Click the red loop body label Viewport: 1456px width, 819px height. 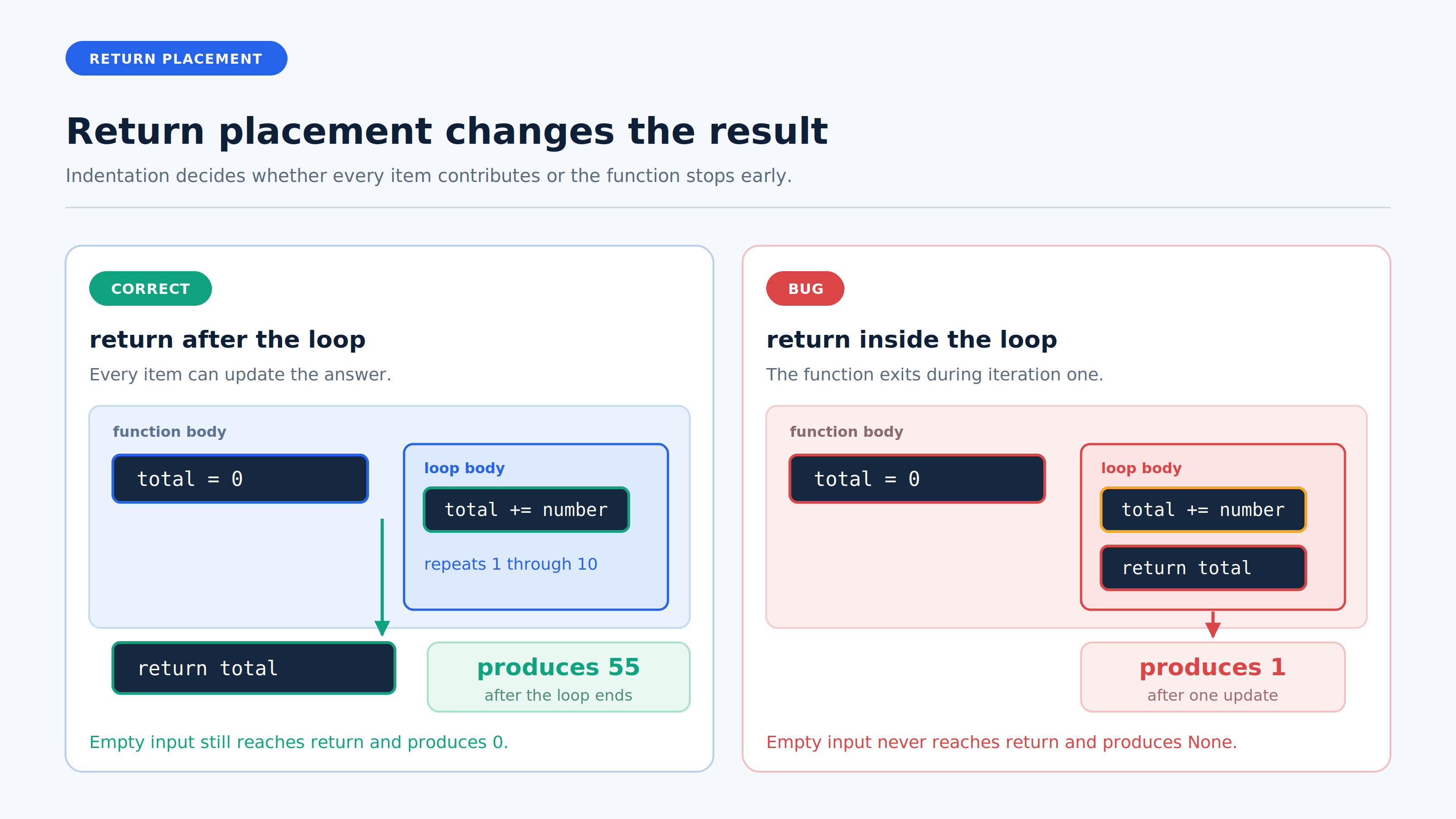click(1141, 468)
